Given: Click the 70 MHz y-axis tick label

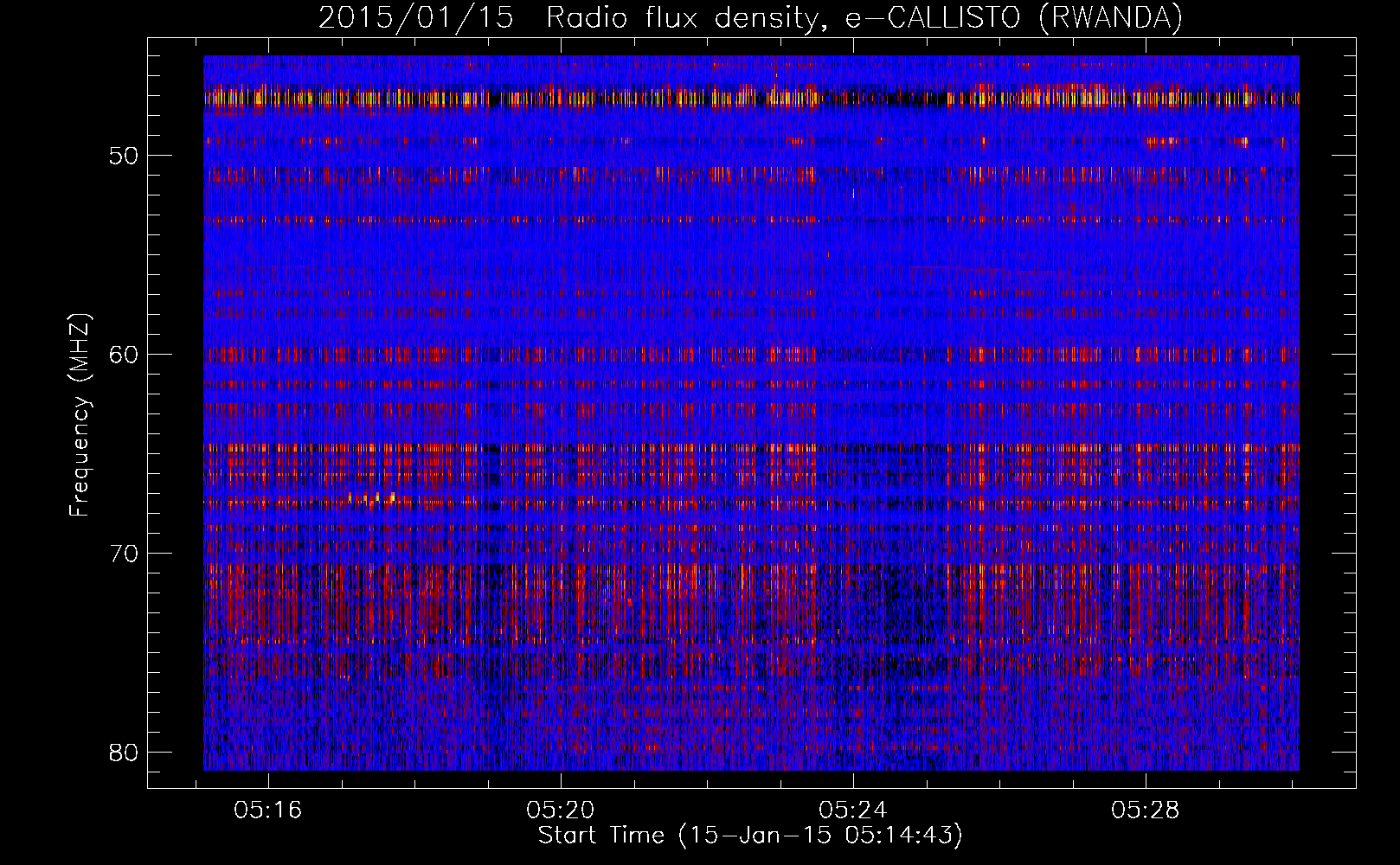Looking at the screenshot, I should point(124,554).
